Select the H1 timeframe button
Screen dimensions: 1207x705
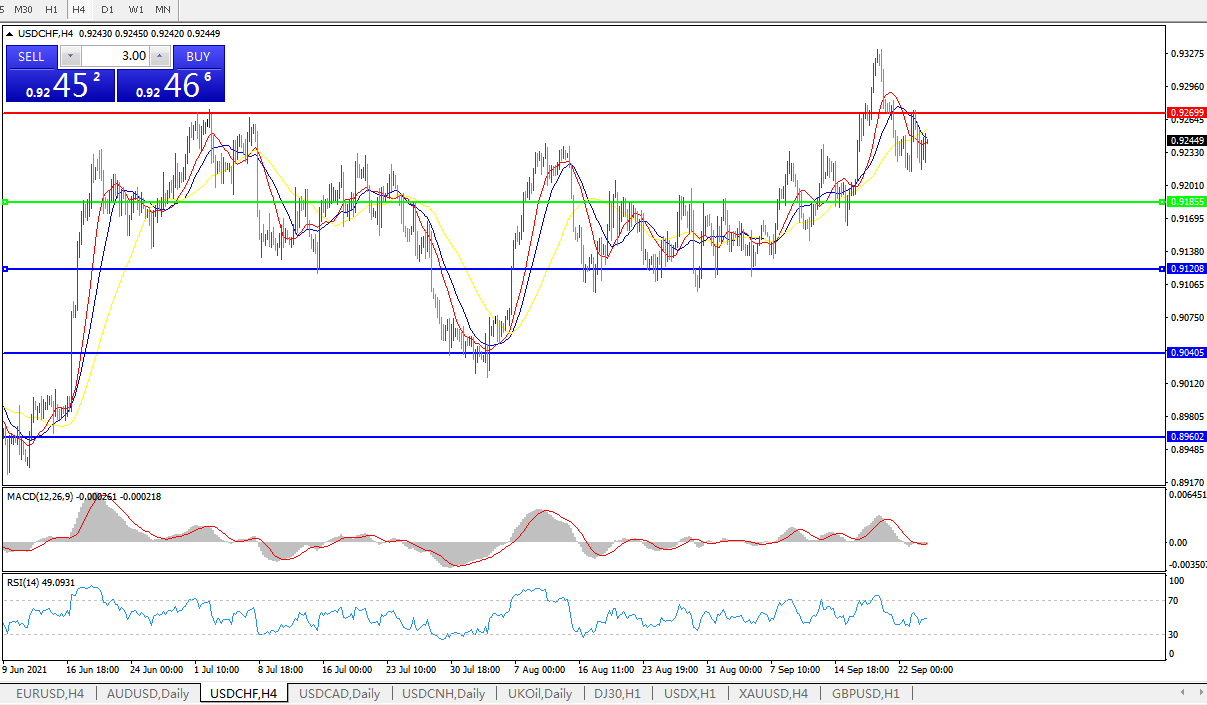51,9
